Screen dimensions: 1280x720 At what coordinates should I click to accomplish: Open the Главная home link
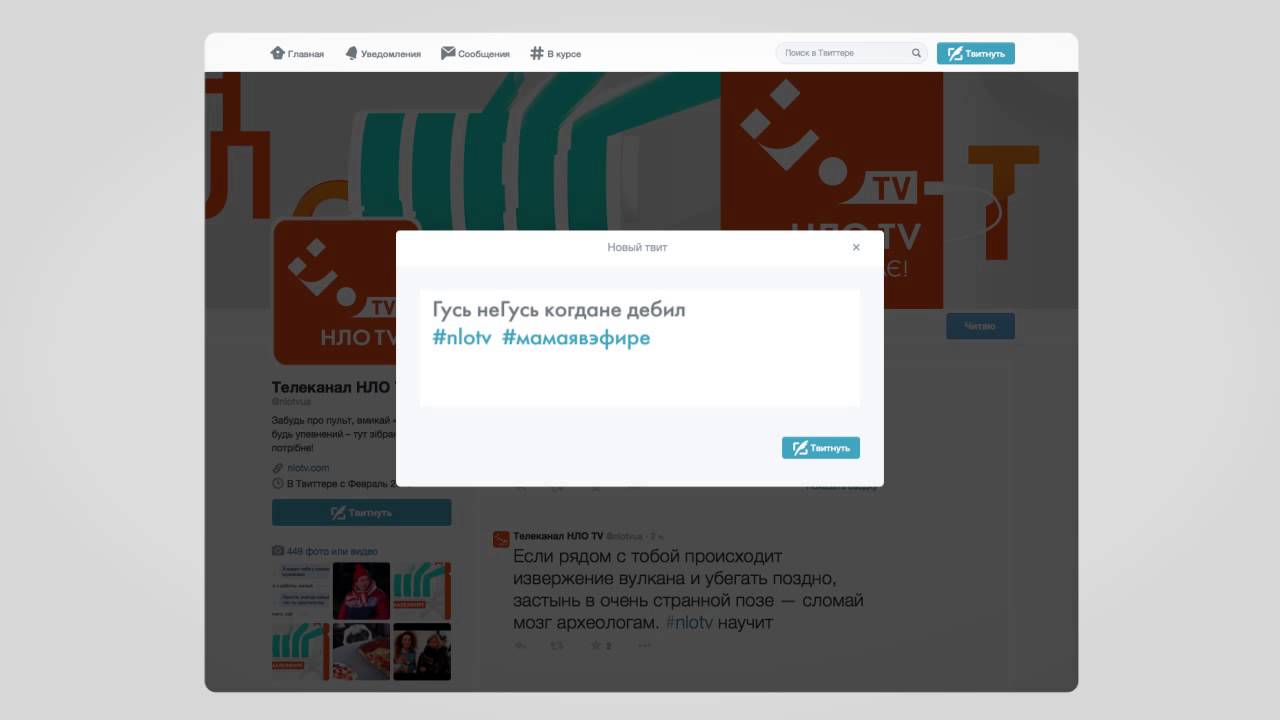297,53
